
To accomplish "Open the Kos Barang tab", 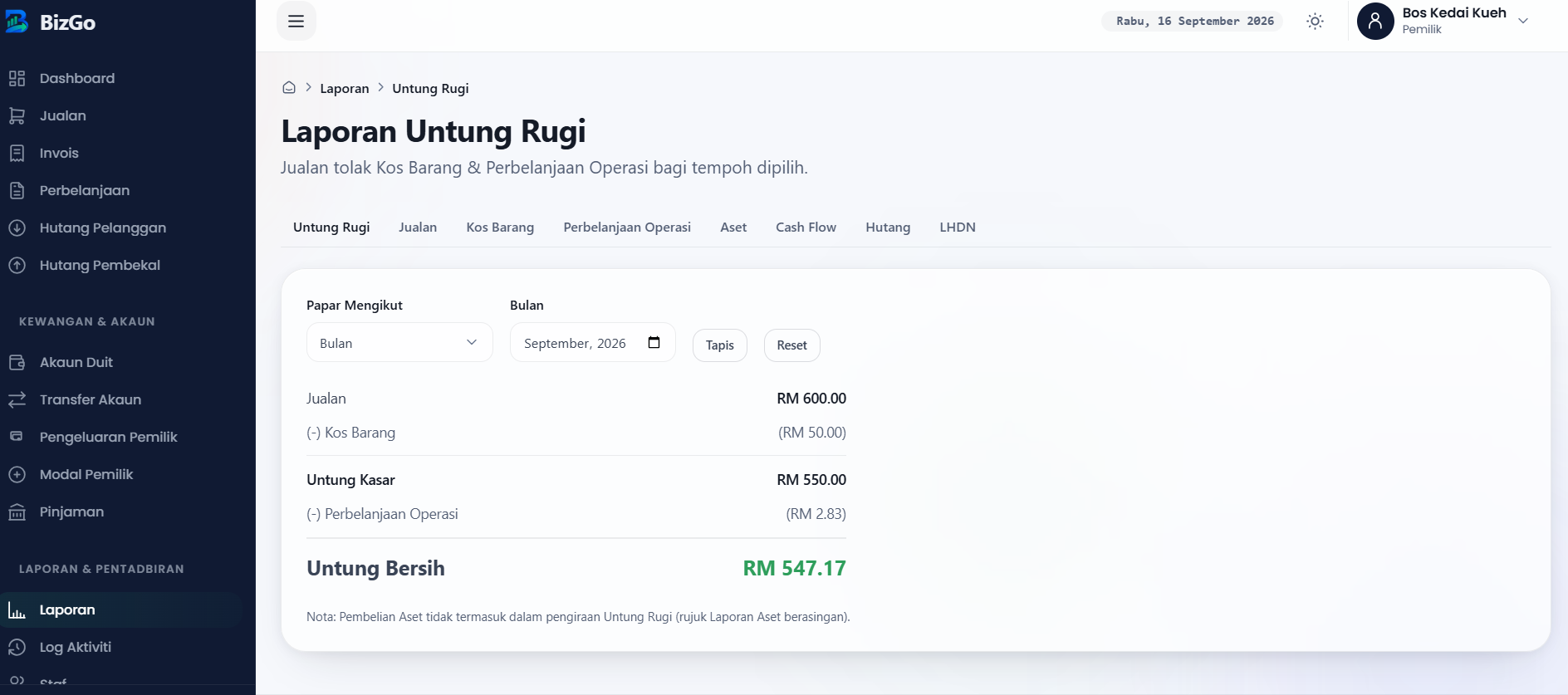I will pyautogui.click(x=500, y=228).
